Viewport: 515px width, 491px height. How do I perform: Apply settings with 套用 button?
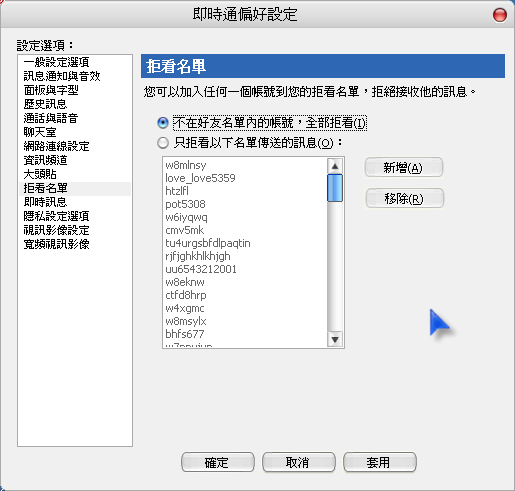tap(380, 462)
